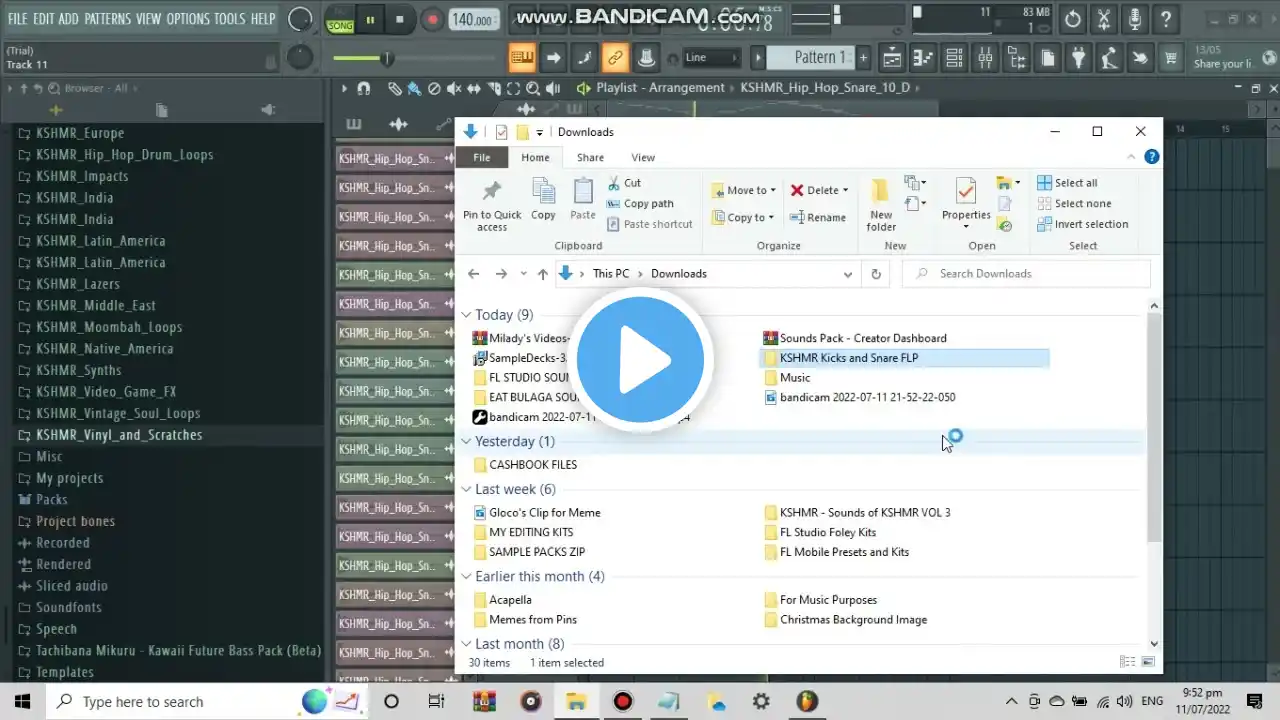1280x720 pixels.
Task: Open the FL Studio Channel rack
Action: pyautogui.click(x=954, y=58)
